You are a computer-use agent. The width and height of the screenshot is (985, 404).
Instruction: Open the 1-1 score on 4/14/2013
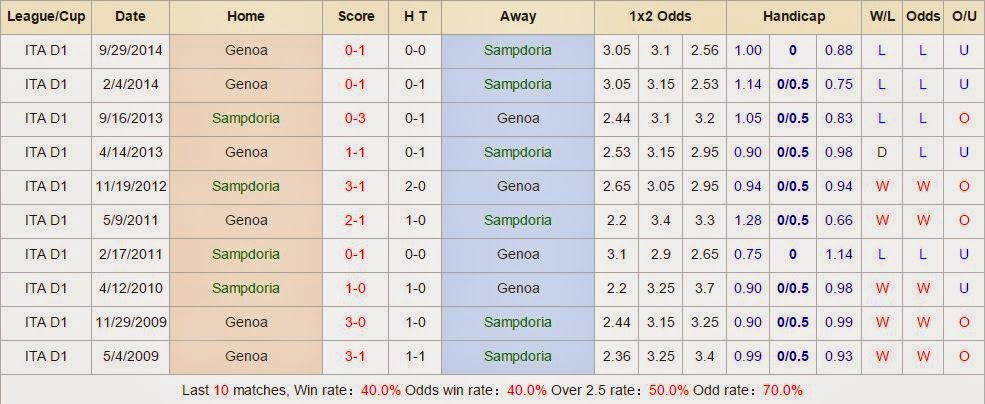pos(355,152)
